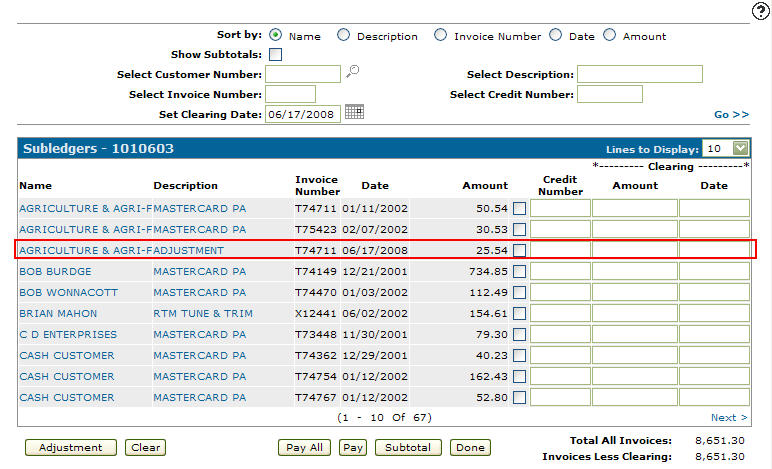The width and height of the screenshot is (772, 469).
Task: Tick the checkbox for the 154.61 invoice
Action: click(520, 313)
